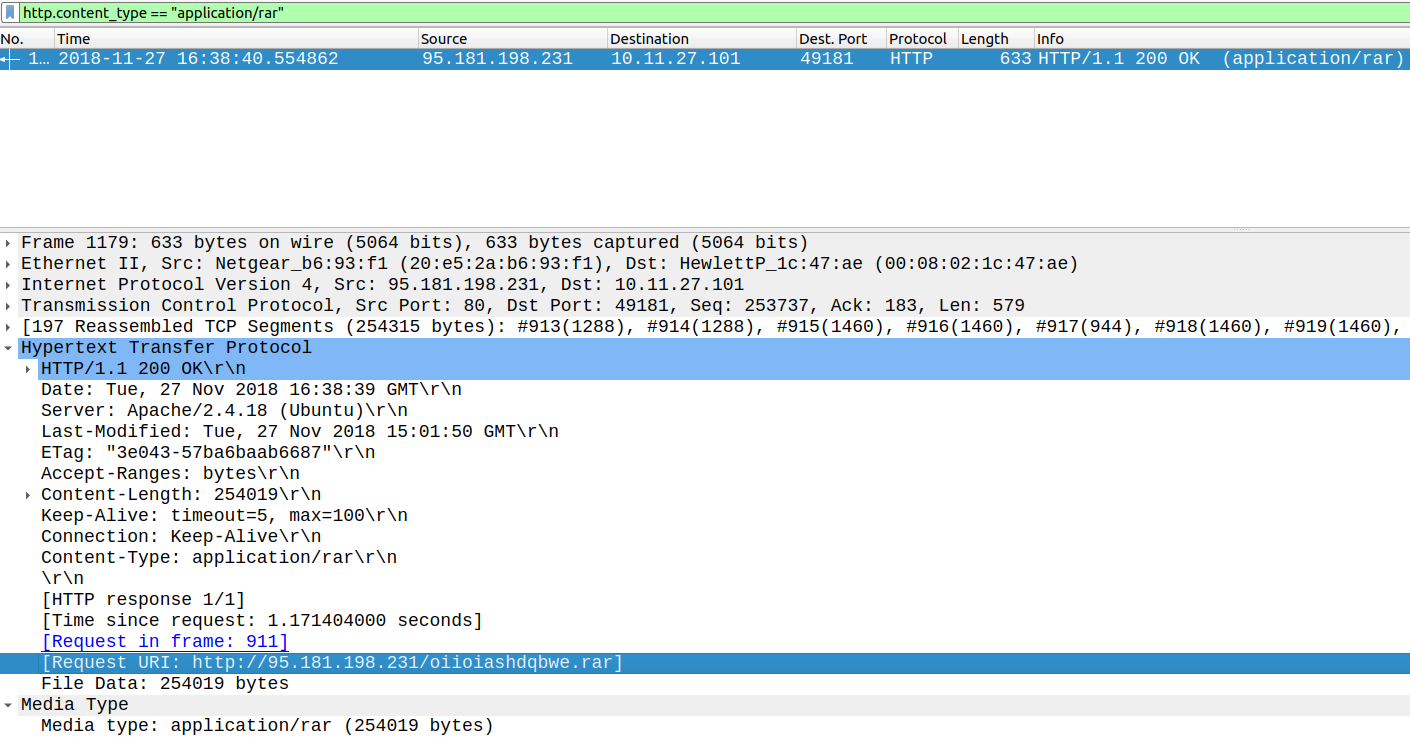Screen dimensions: 1410x737
Task: Expand the Ethernet II section
Action: pyautogui.click(x=9, y=264)
